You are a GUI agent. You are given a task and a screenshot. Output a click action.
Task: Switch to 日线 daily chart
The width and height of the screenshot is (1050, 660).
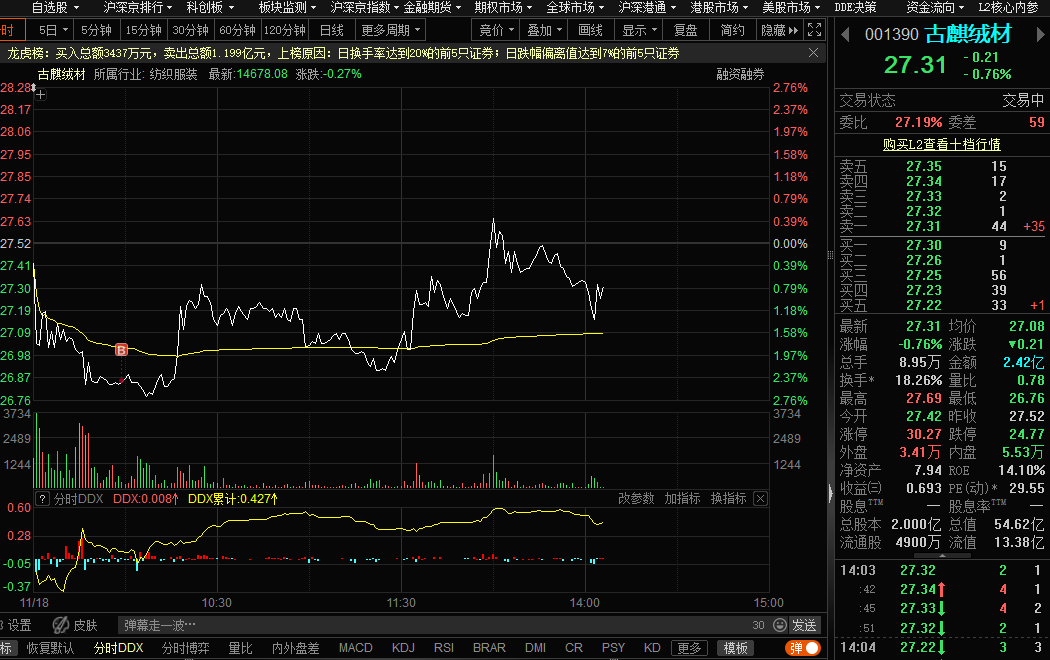pyautogui.click(x=331, y=31)
